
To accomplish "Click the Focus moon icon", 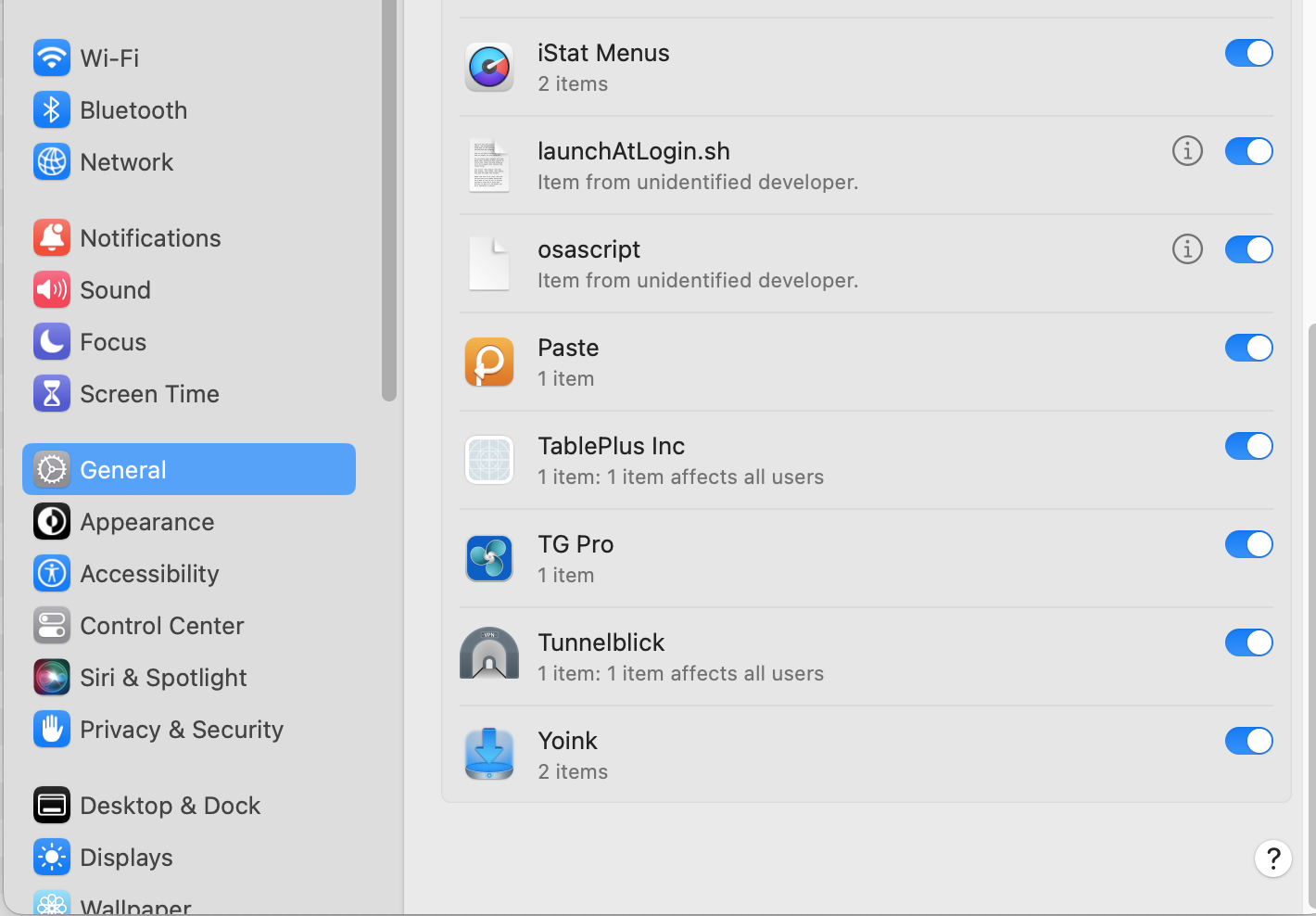I will pyautogui.click(x=52, y=341).
